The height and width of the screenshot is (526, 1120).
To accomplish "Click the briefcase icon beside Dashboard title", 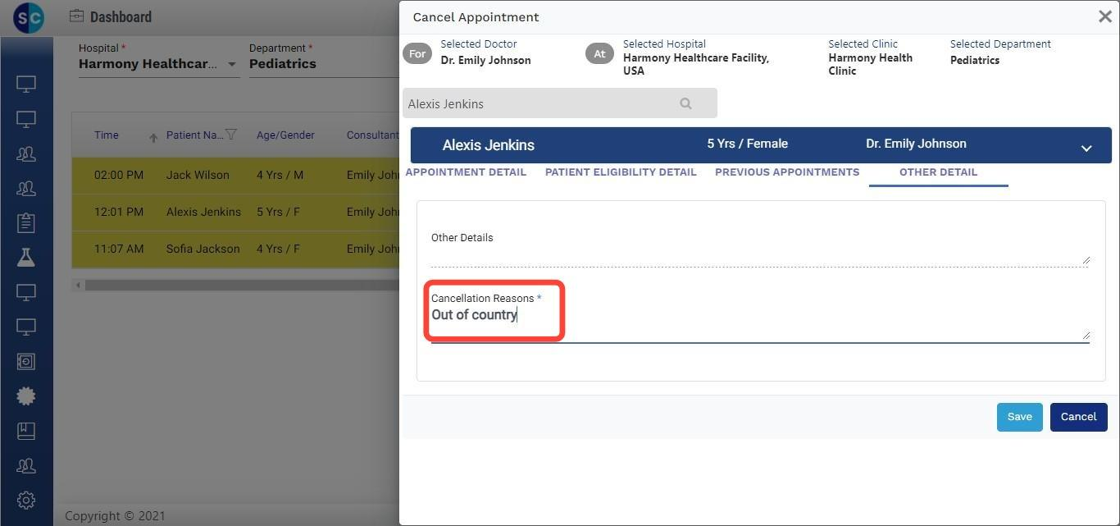I will click(76, 16).
